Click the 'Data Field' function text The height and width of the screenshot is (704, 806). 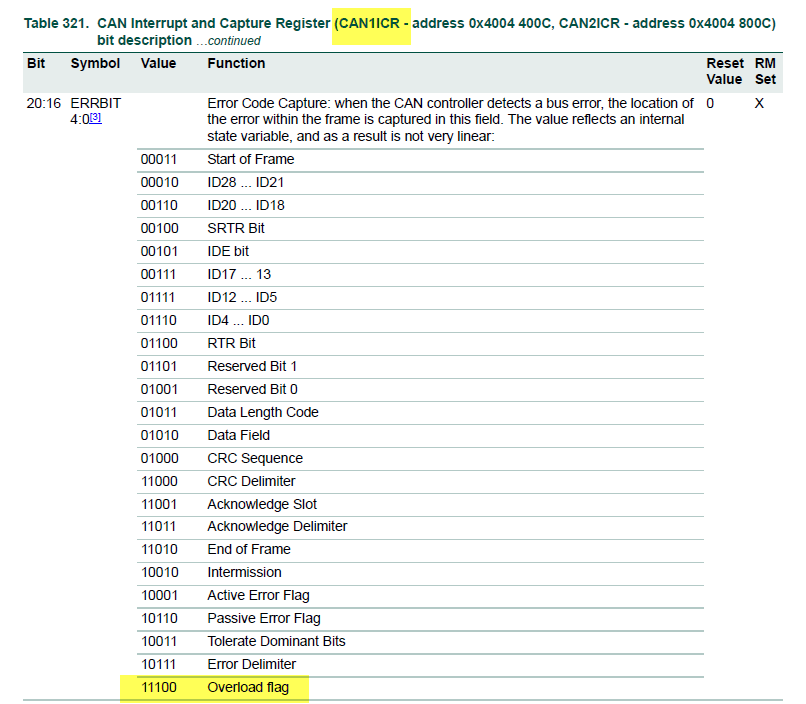pos(239,436)
